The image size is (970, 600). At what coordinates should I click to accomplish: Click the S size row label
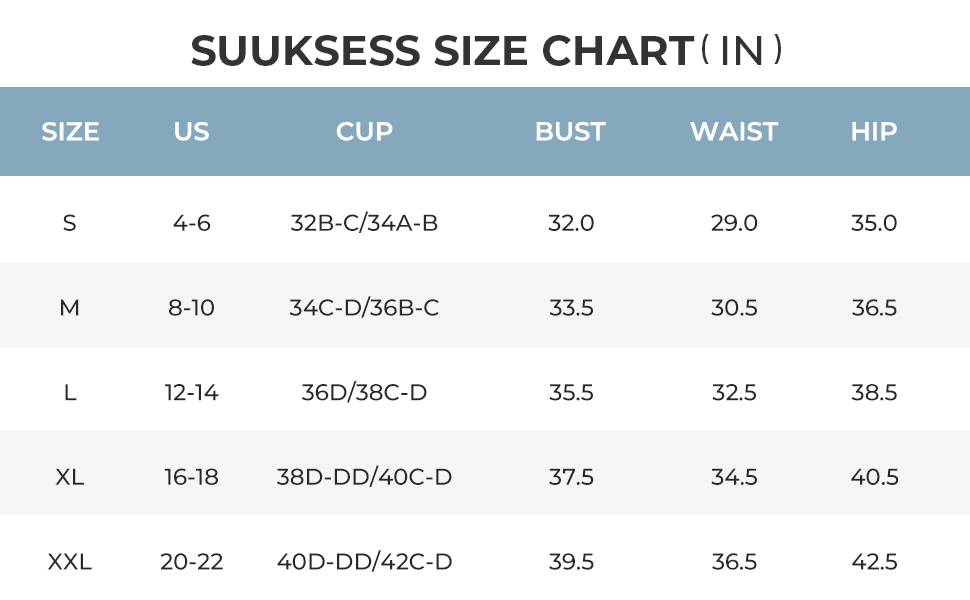pyautogui.click(x=69, y=223)
